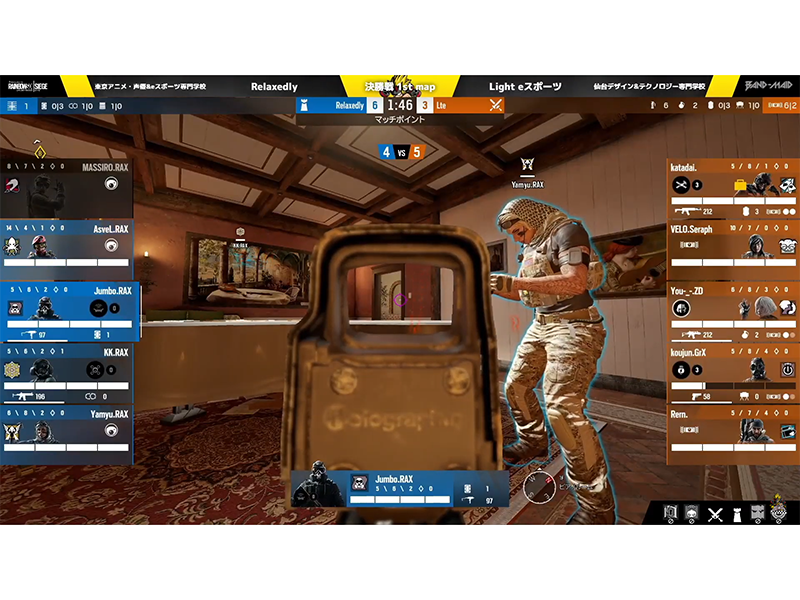Click the holographic sight reticle
This screenshot has width=800, height=600.
pyautogui.click(x=400, y=299)
